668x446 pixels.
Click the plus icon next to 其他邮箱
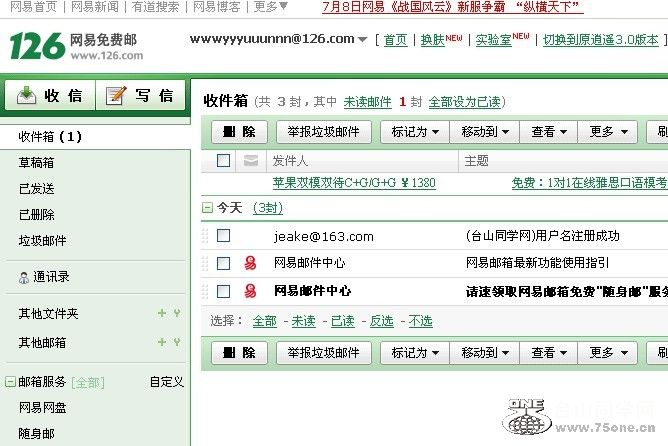pyautogui.click(x=162, y=342)
